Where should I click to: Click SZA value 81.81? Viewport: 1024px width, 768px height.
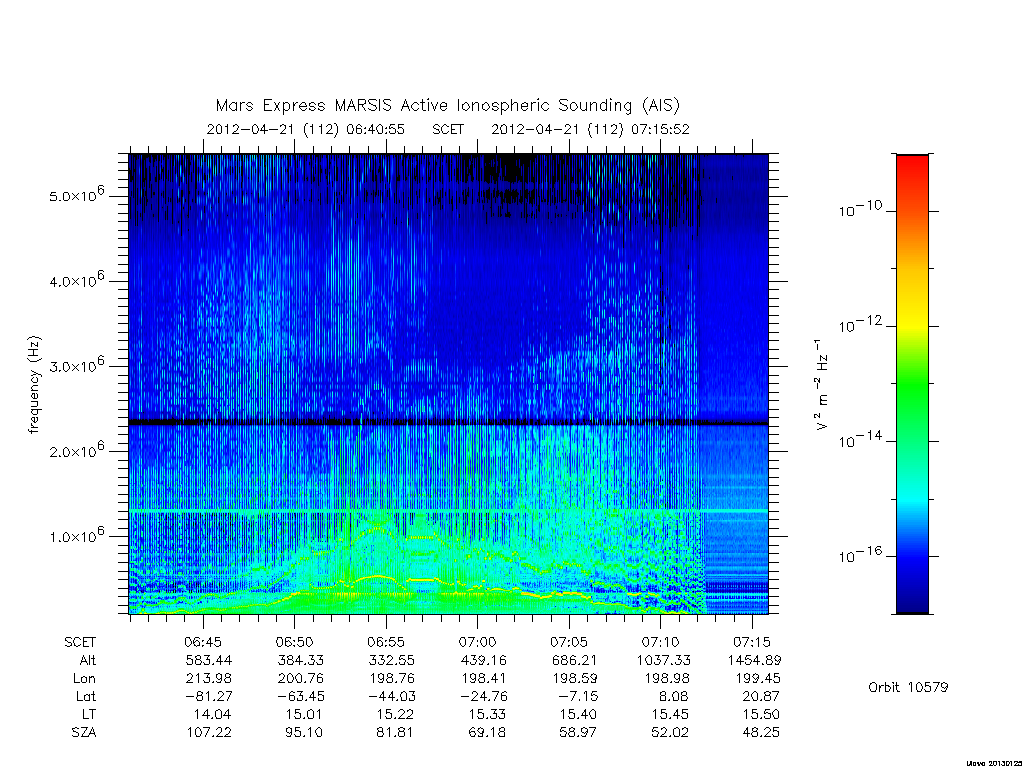pos(394,732)
